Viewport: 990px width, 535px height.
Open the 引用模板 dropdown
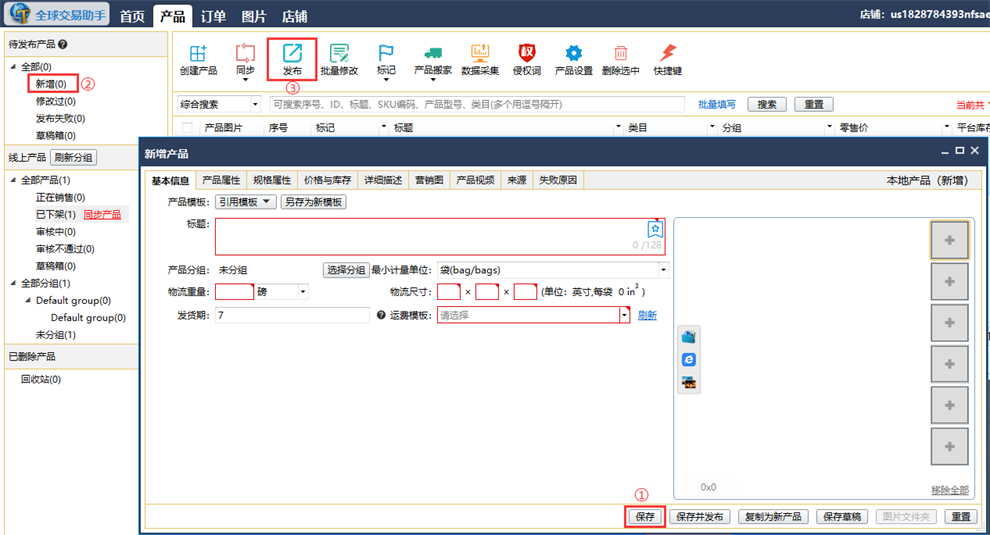[245, 202]
